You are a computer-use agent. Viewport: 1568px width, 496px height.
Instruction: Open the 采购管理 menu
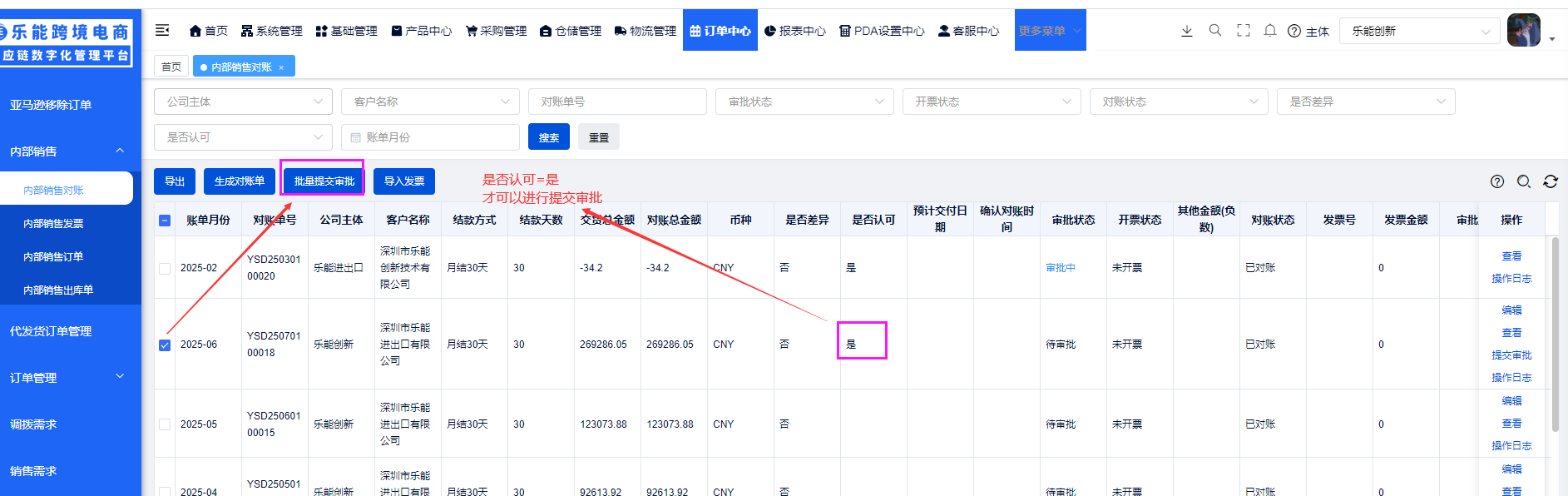point(497,31)
